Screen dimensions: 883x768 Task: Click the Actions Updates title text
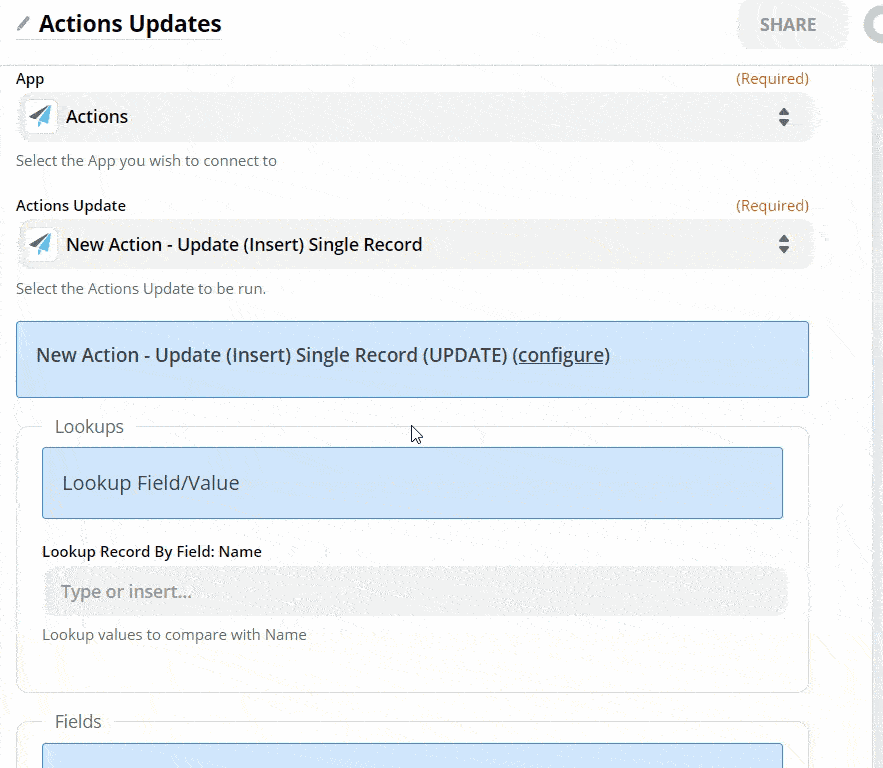click(130, 24)
